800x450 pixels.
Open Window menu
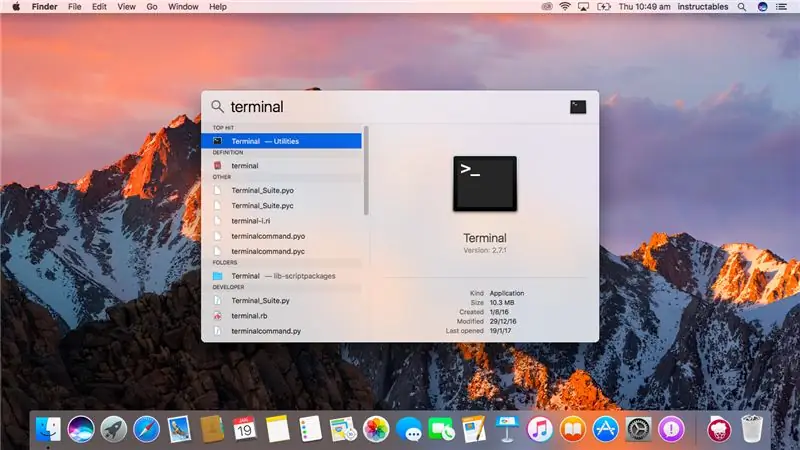(183, 7)
